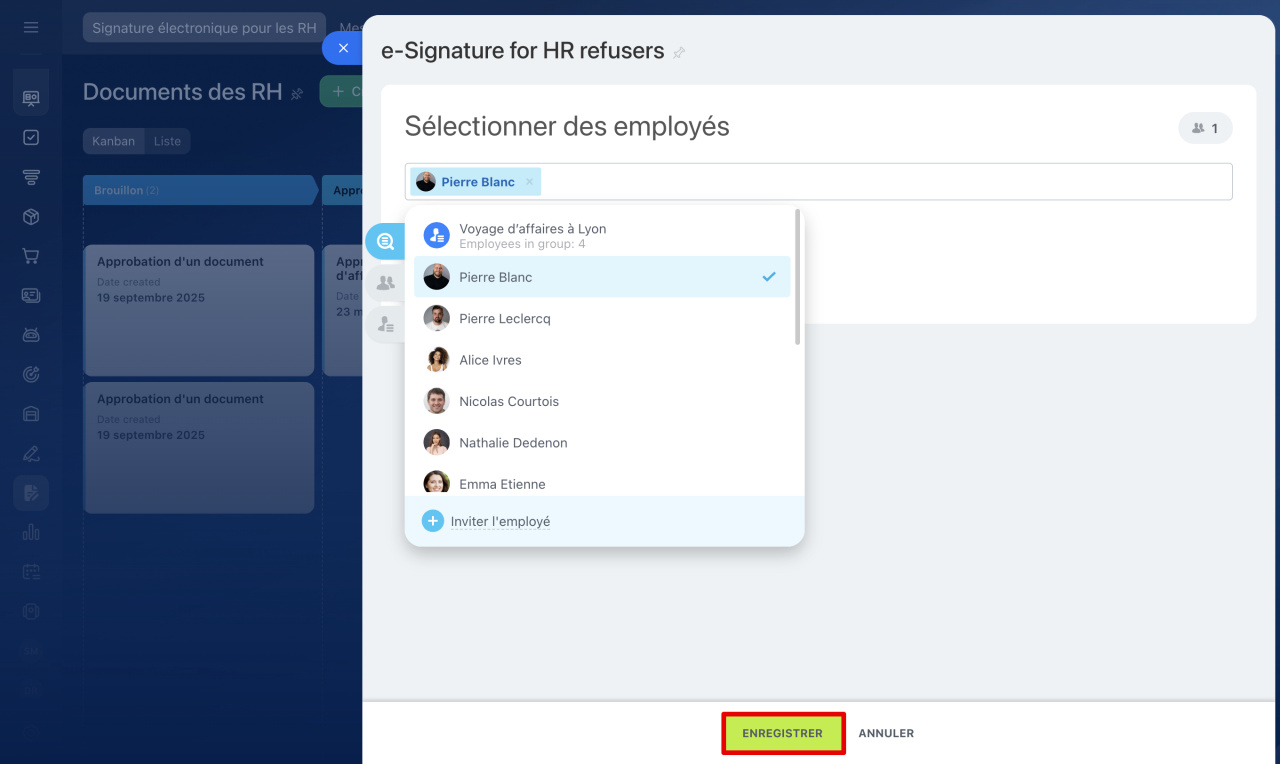Remove Pierre Blanc tag with the x
The width and height of the screenshot is (1280, 764).
529,182
